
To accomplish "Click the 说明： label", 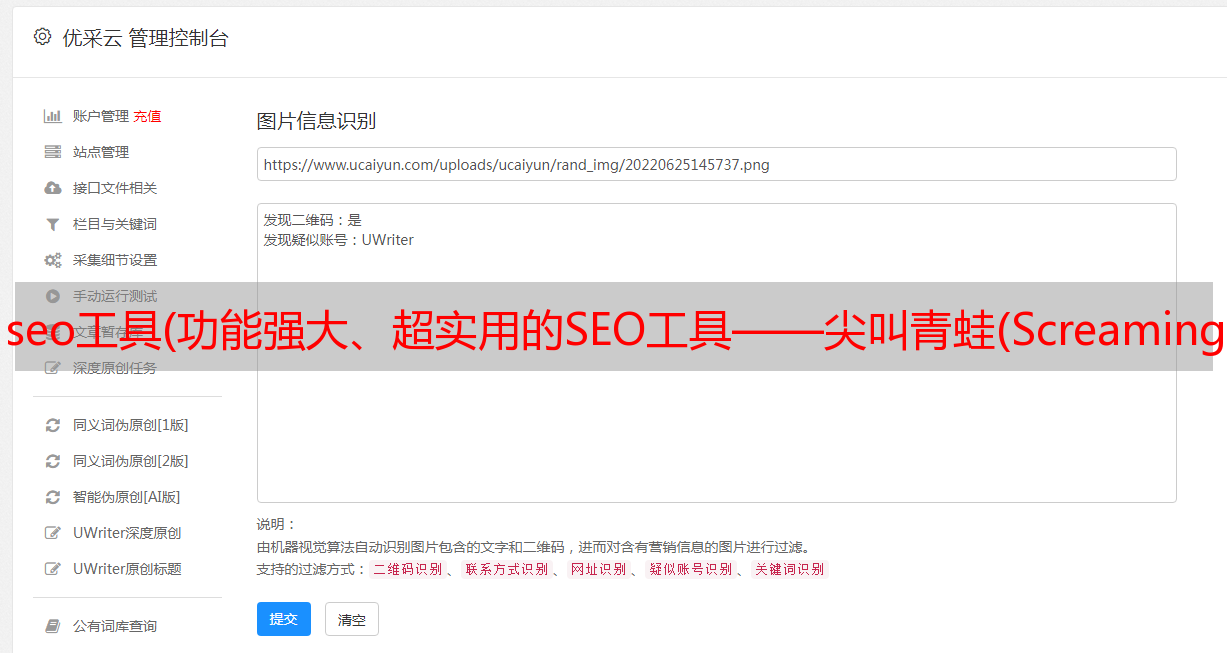I will 276,524.
